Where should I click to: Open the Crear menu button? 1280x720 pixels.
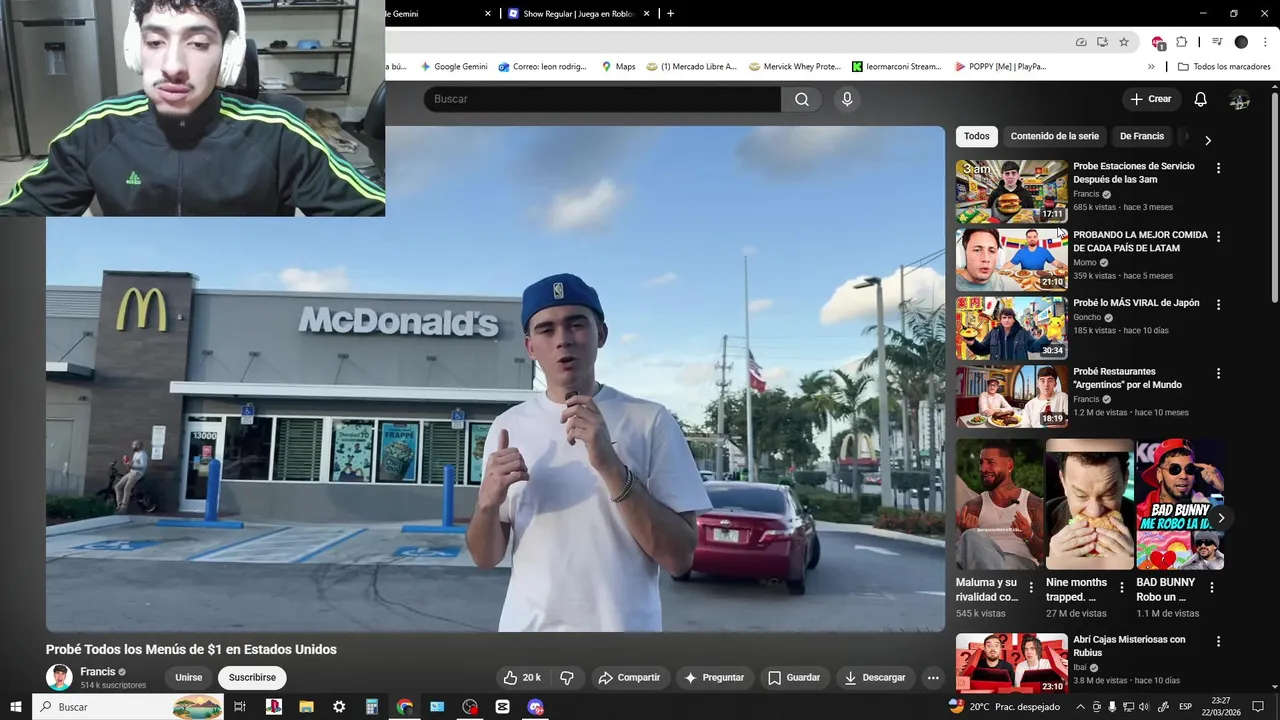(x=1151, y=99)
